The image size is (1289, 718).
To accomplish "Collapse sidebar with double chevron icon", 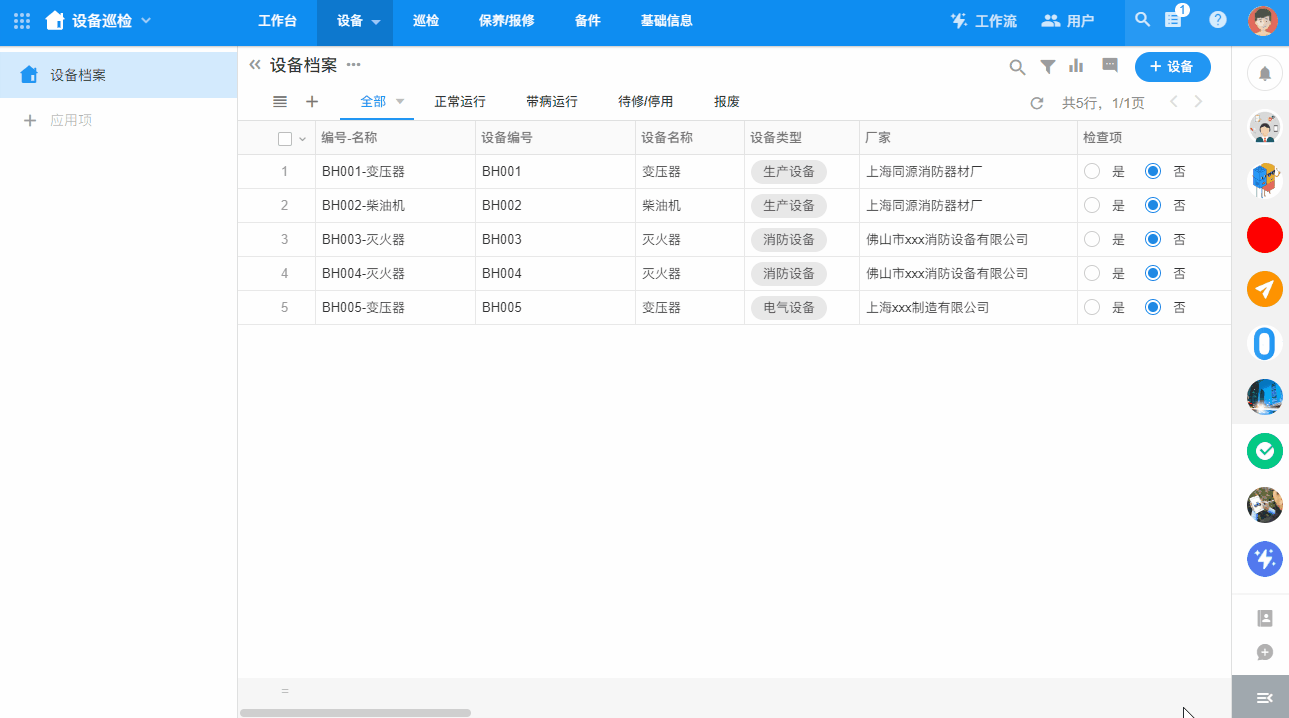I will [255, 65].
